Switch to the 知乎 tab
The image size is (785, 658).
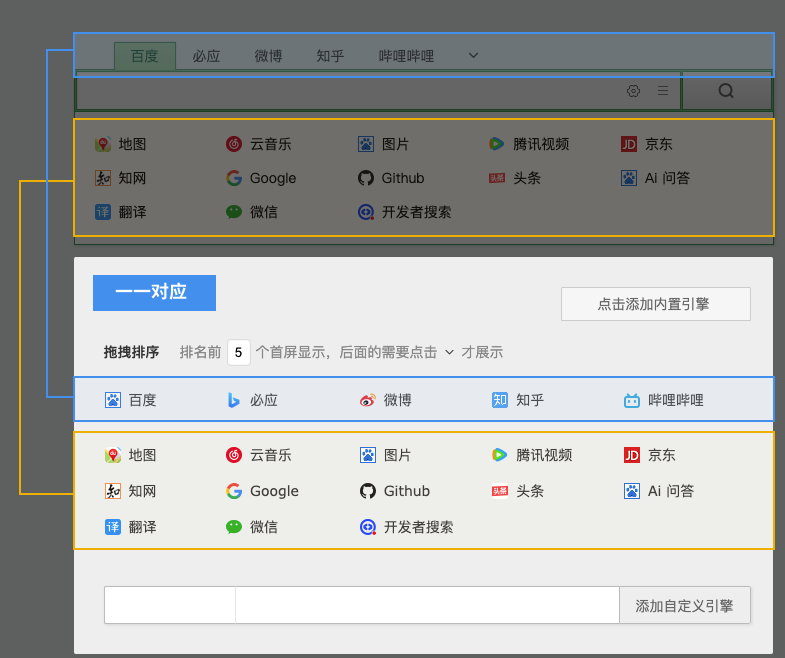330,56
